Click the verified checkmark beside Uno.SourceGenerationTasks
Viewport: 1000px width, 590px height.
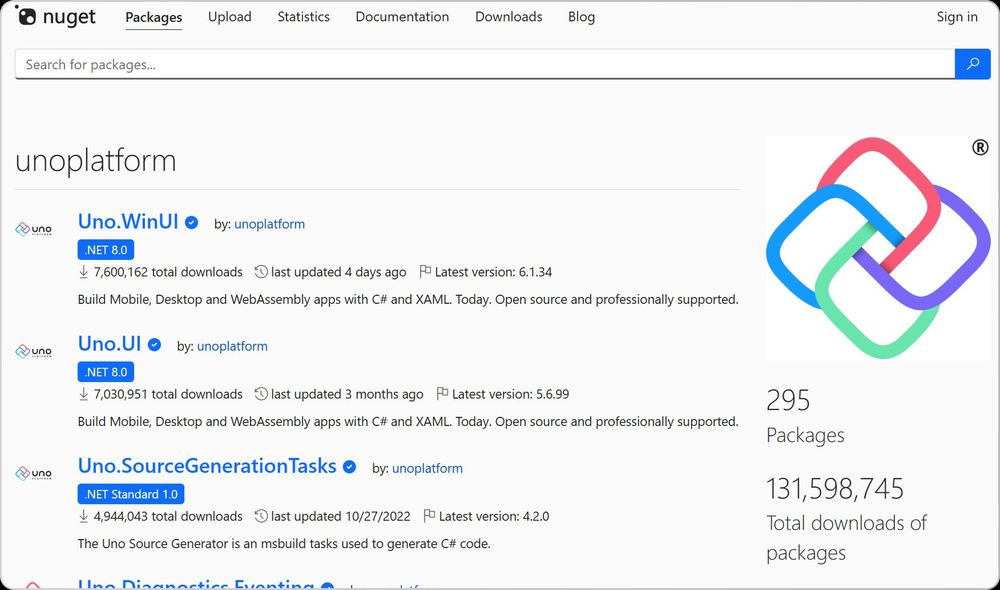coord(349,467)
